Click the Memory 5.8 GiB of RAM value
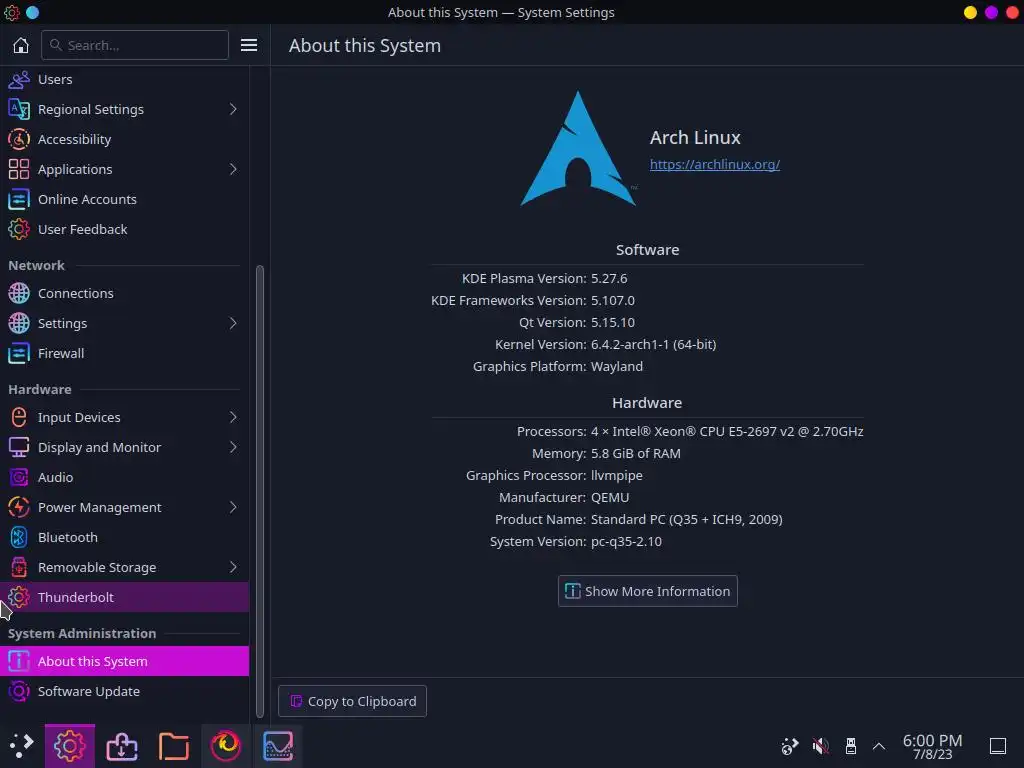Viewport: 1024px width, 768px height. click(635, 453)
